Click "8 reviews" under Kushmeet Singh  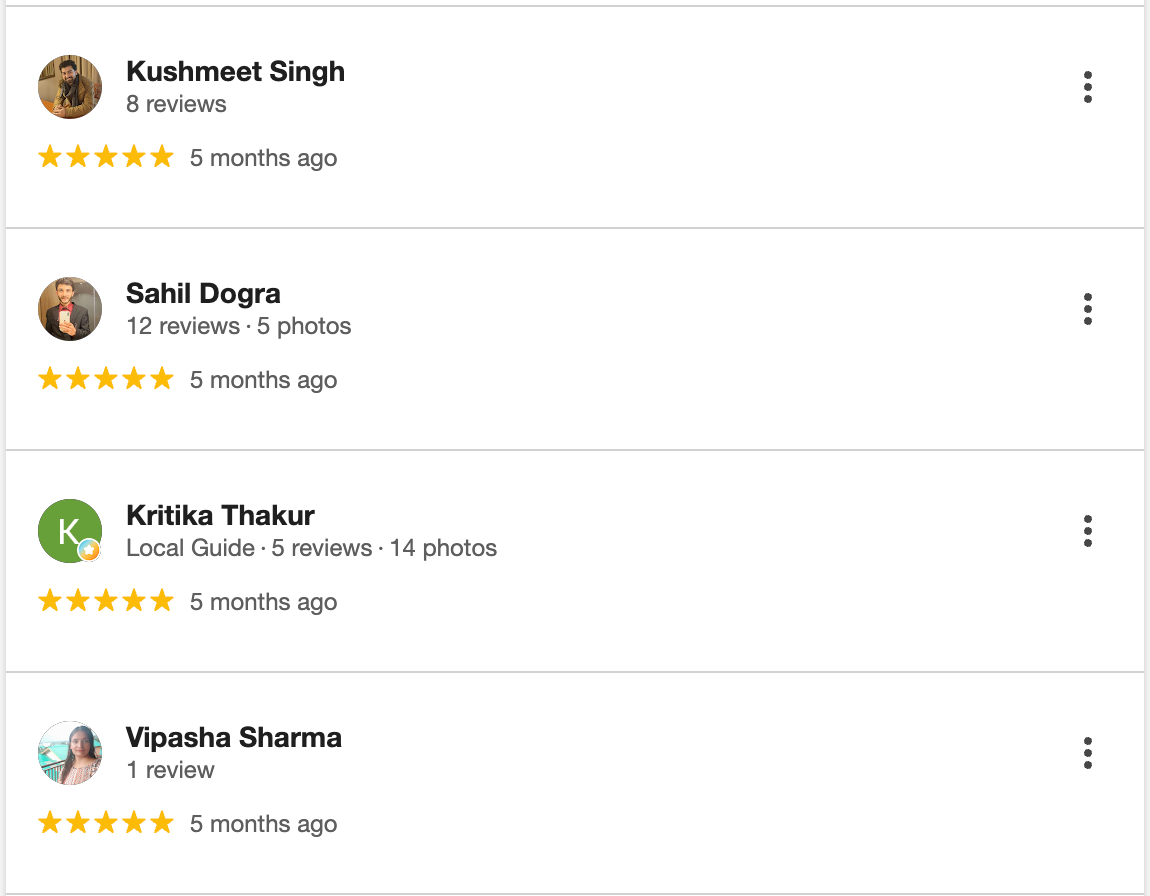click(x=176, y=104)
